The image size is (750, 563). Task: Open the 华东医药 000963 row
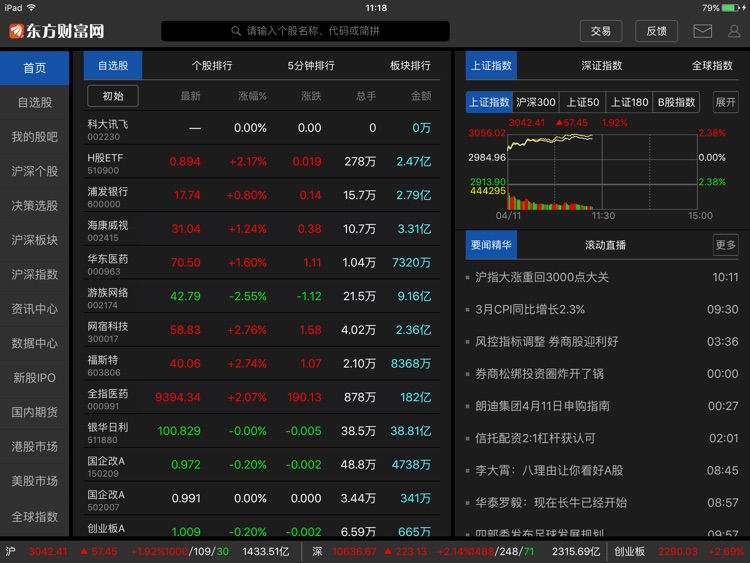[262, 263]
